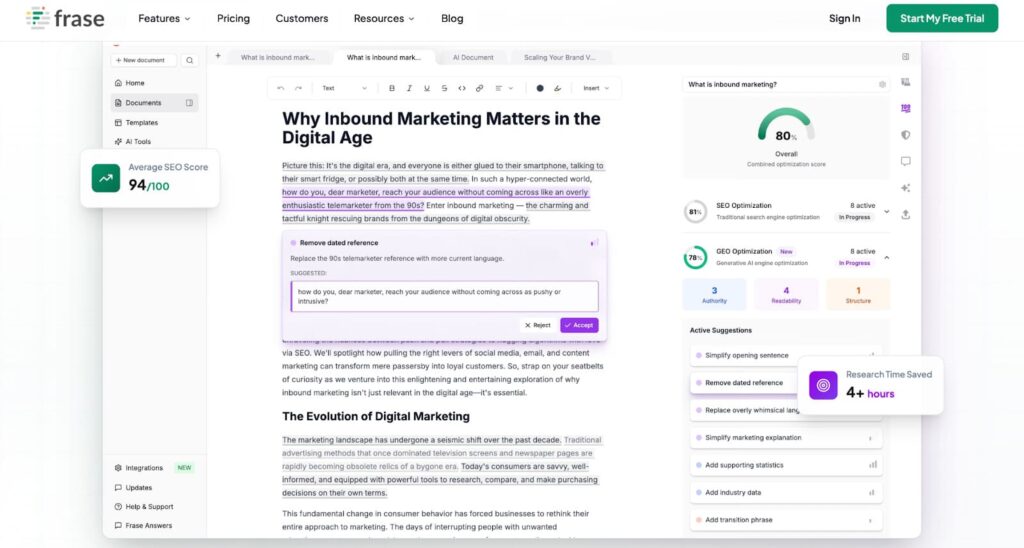Click the Start My Free Trial button
Image resolution: width=1024 pixels, height=548 pixels.
coord(941,18)
